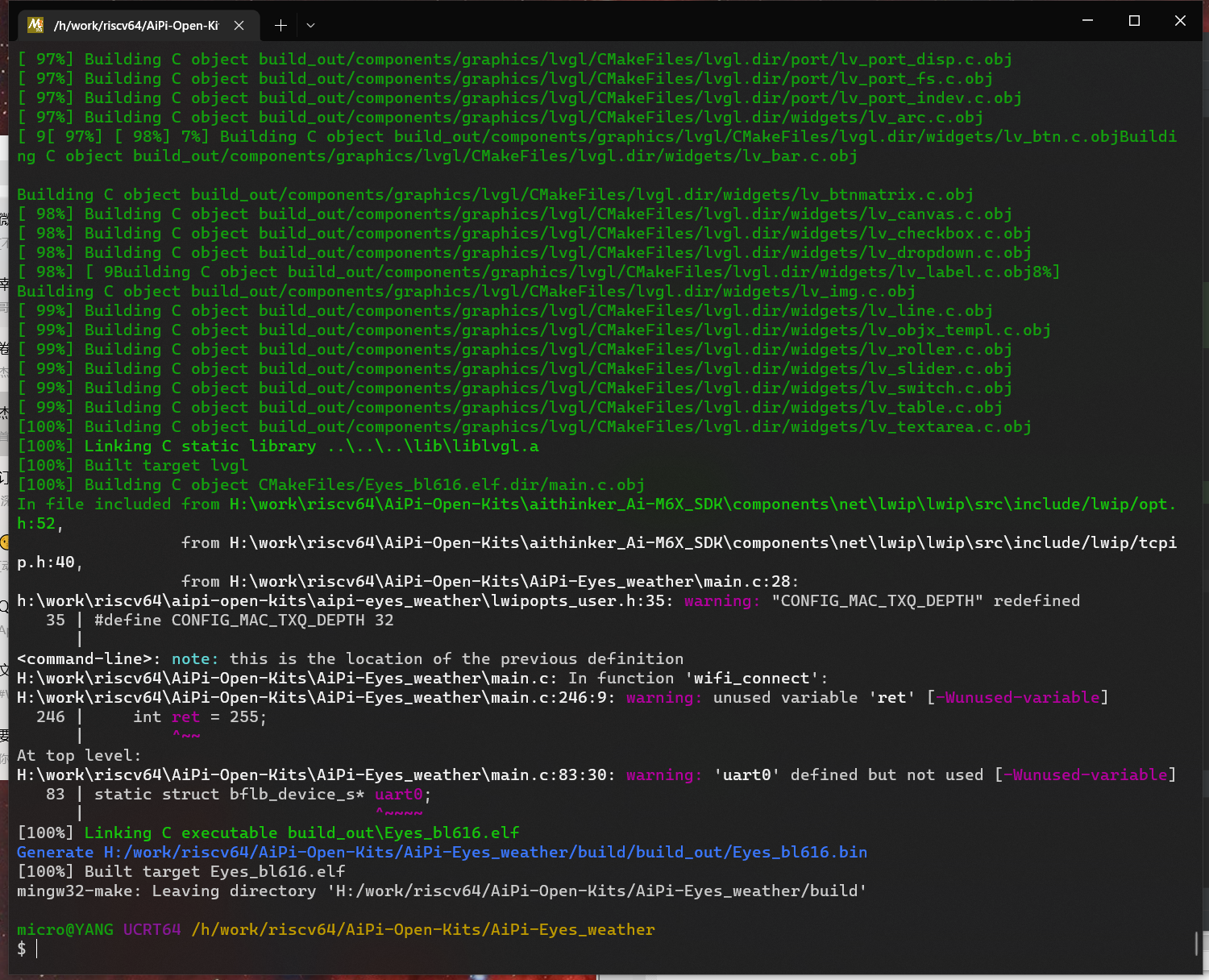Close the terminal window
Image resolution: width=1209 pixels, height=980 pixels.
(x=1180, y=20)
